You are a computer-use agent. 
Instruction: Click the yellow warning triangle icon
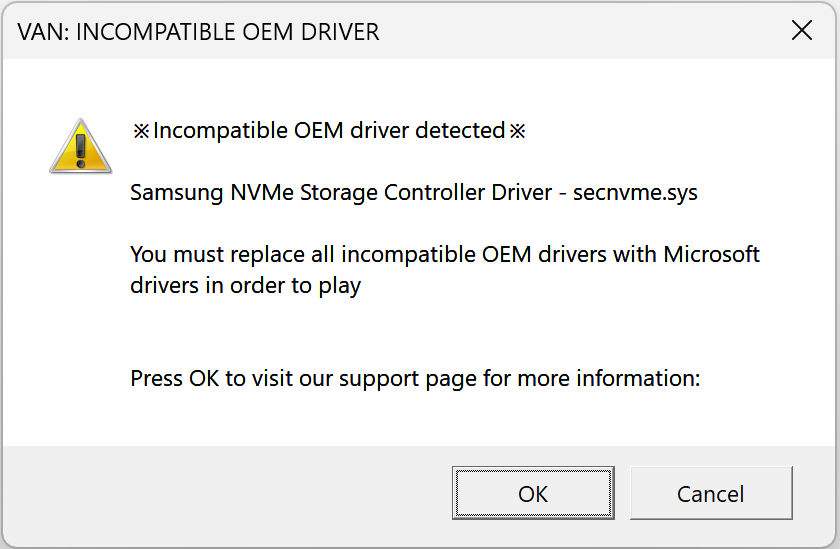pos(81,146)
